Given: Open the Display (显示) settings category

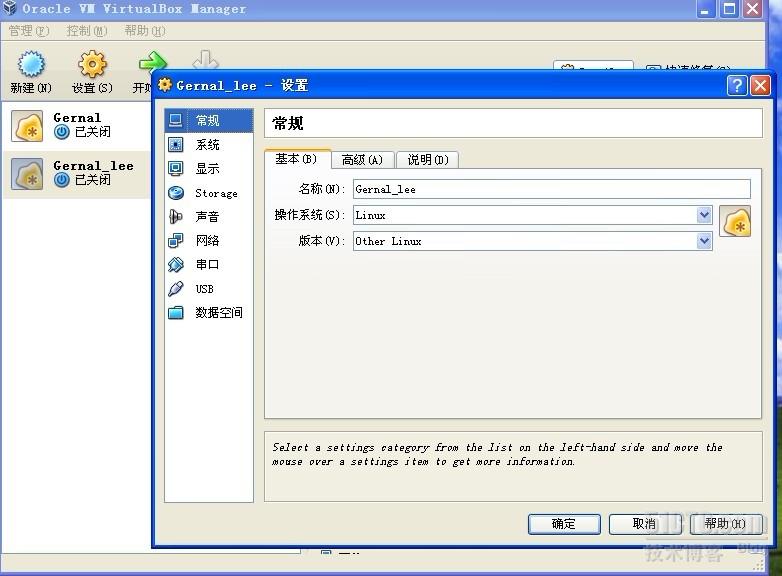Looking at the screenshot, I should click(209, 169).
